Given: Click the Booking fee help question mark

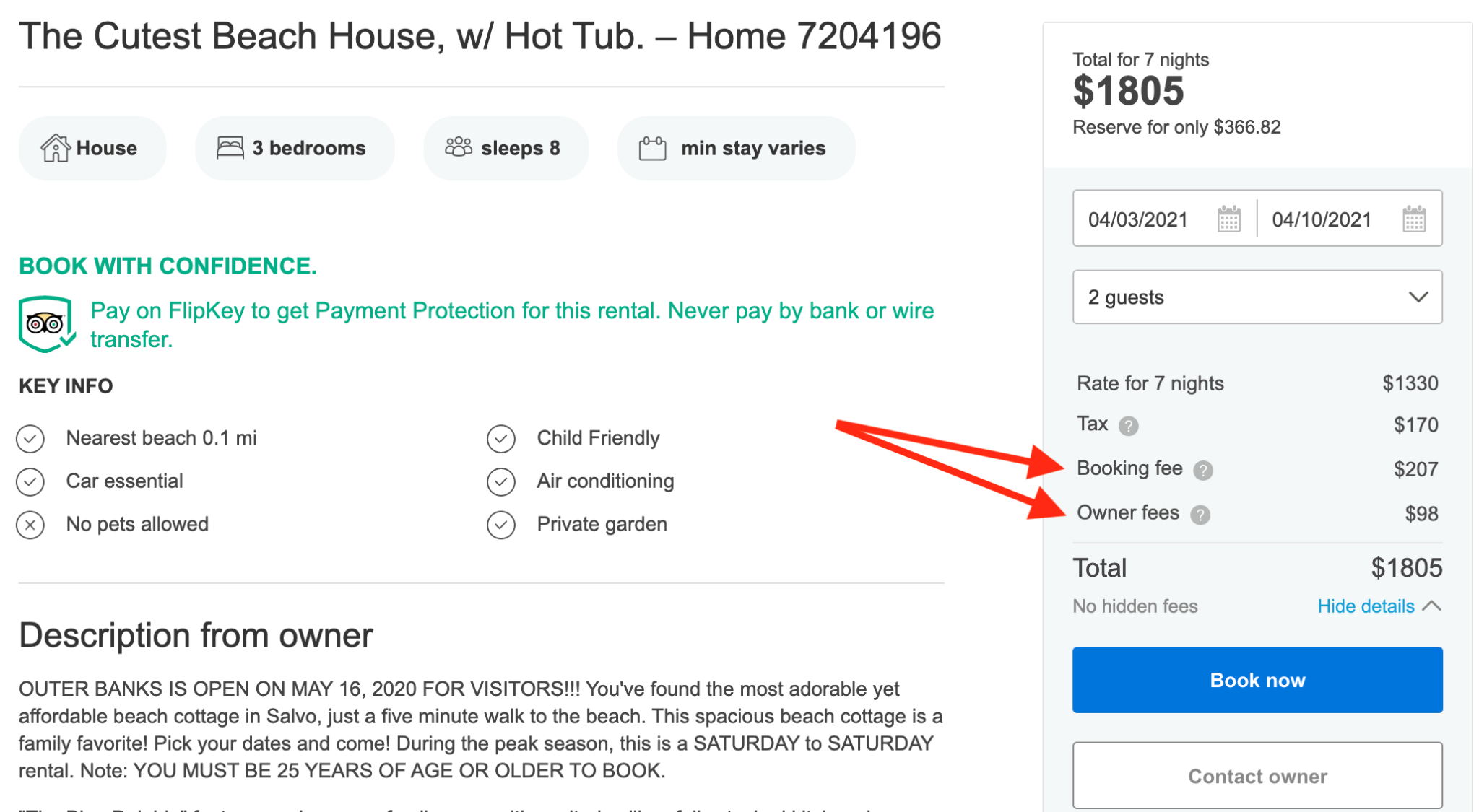Looking at the screenshot, I should coord(1202,469).
